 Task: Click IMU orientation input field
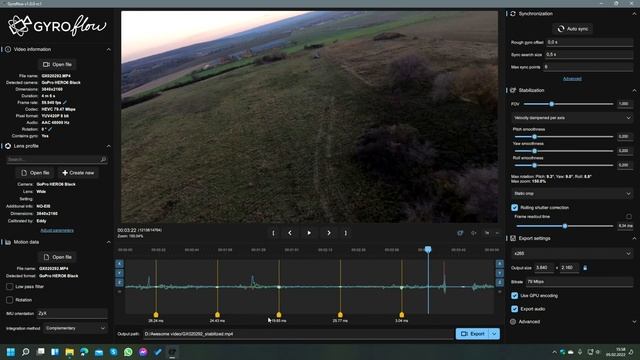tap(72, 313)
